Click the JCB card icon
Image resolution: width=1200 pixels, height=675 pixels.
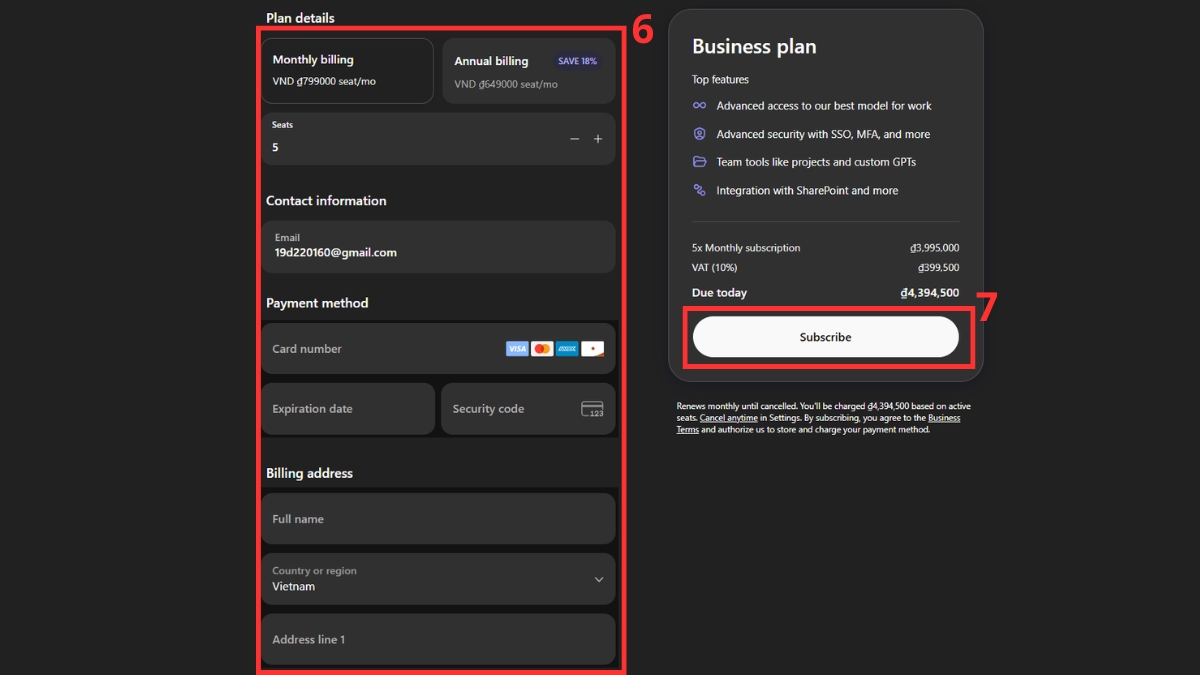click(593, 349)
